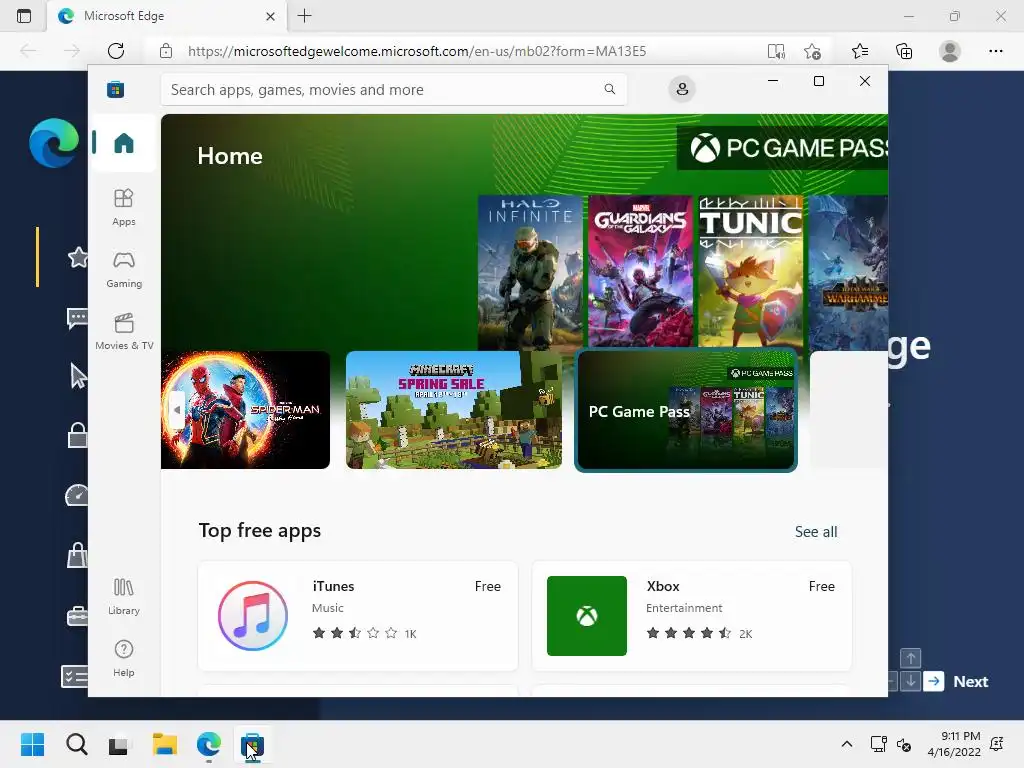
Task: Click the PC Game Pass logo banner
Action: click(782, 148)
